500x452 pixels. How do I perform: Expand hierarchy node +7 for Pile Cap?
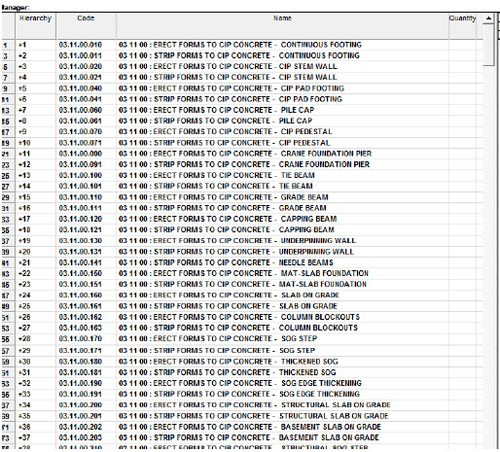(x=22, y=110)
